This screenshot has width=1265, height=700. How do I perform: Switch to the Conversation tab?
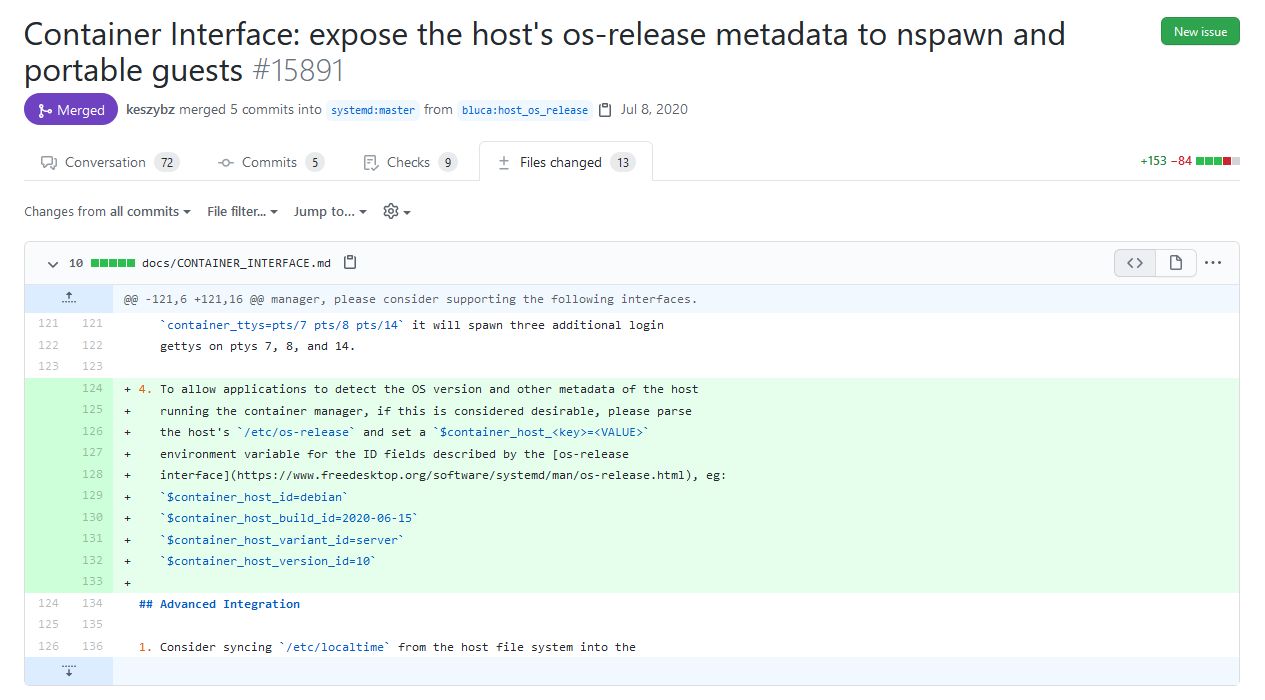point(109,162)
